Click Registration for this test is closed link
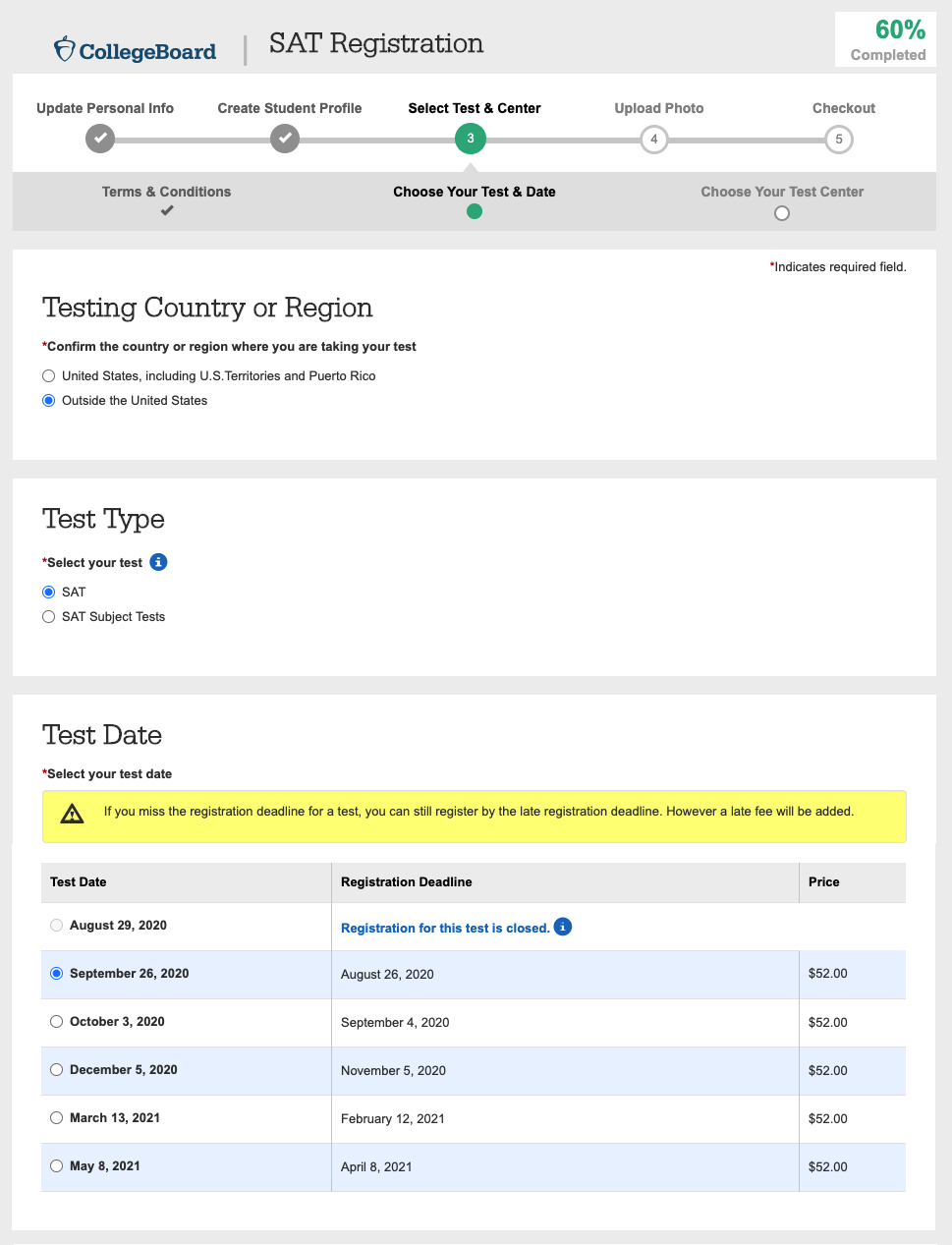 pyautogui.click(x=445, y=929)
